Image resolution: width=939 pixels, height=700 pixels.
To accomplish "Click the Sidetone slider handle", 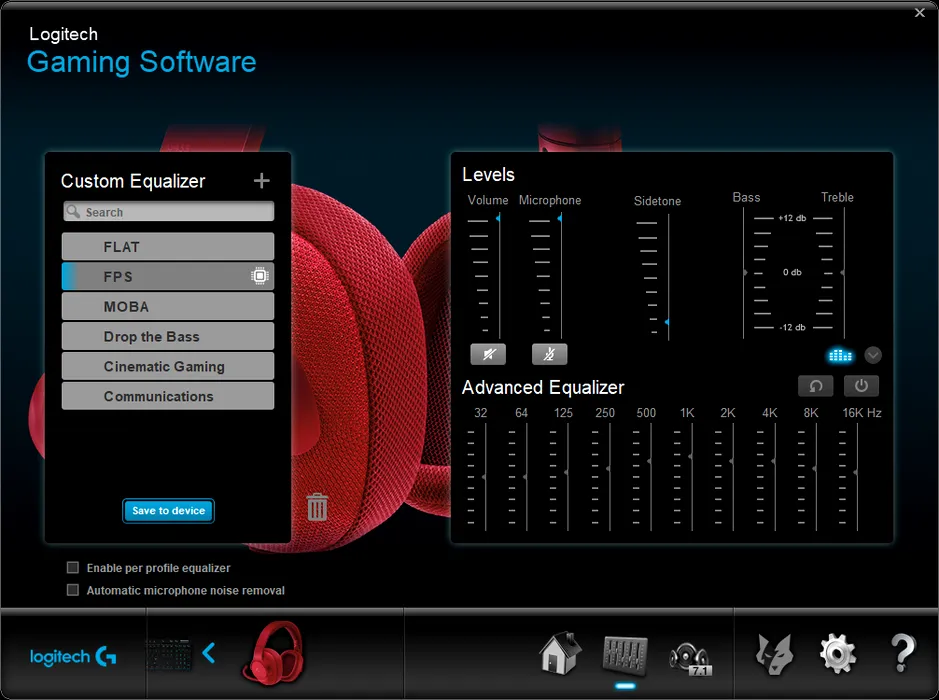I will pos(667,322).
